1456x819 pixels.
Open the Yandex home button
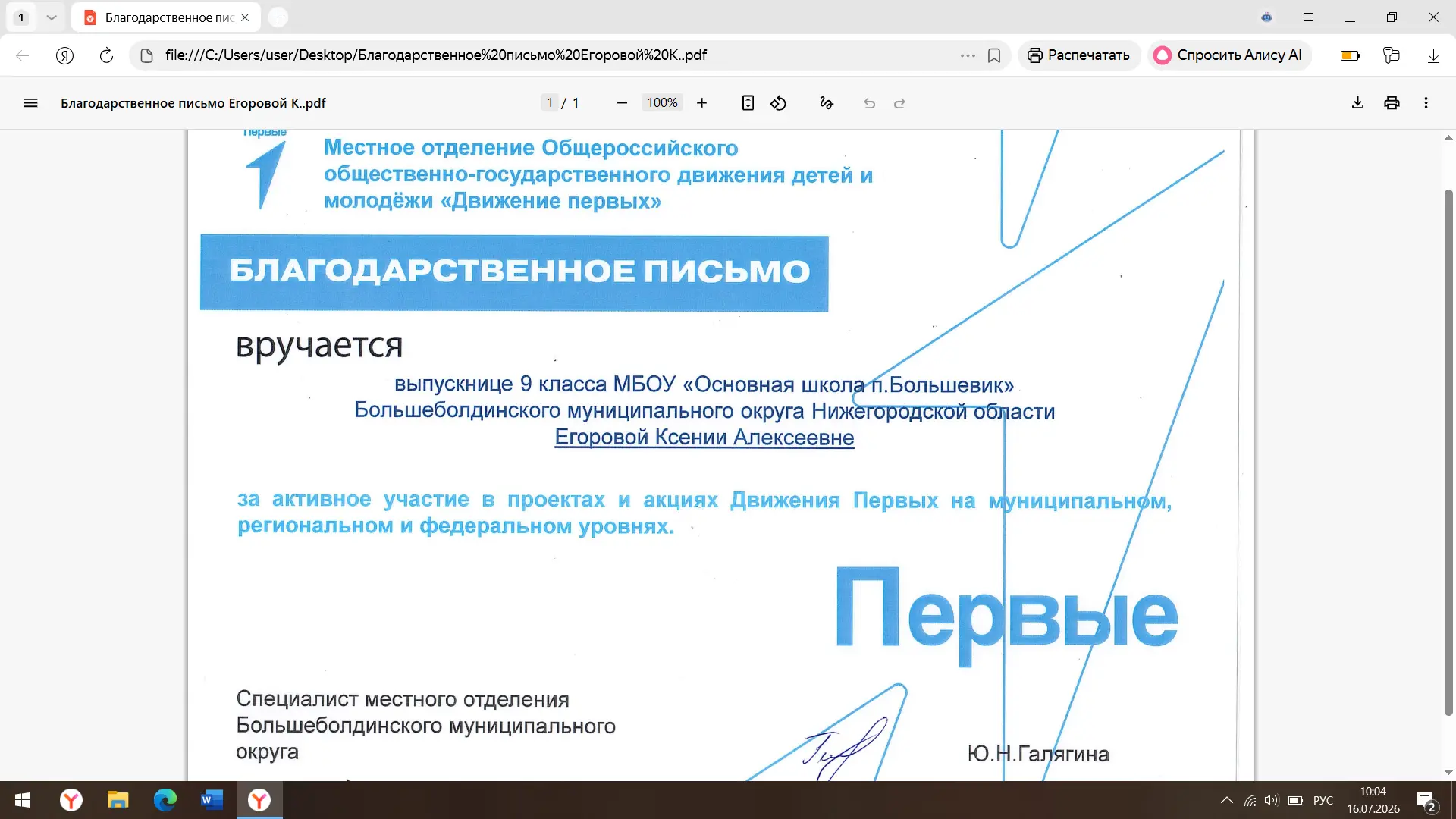pyautogui.click(x=64, y=55)
